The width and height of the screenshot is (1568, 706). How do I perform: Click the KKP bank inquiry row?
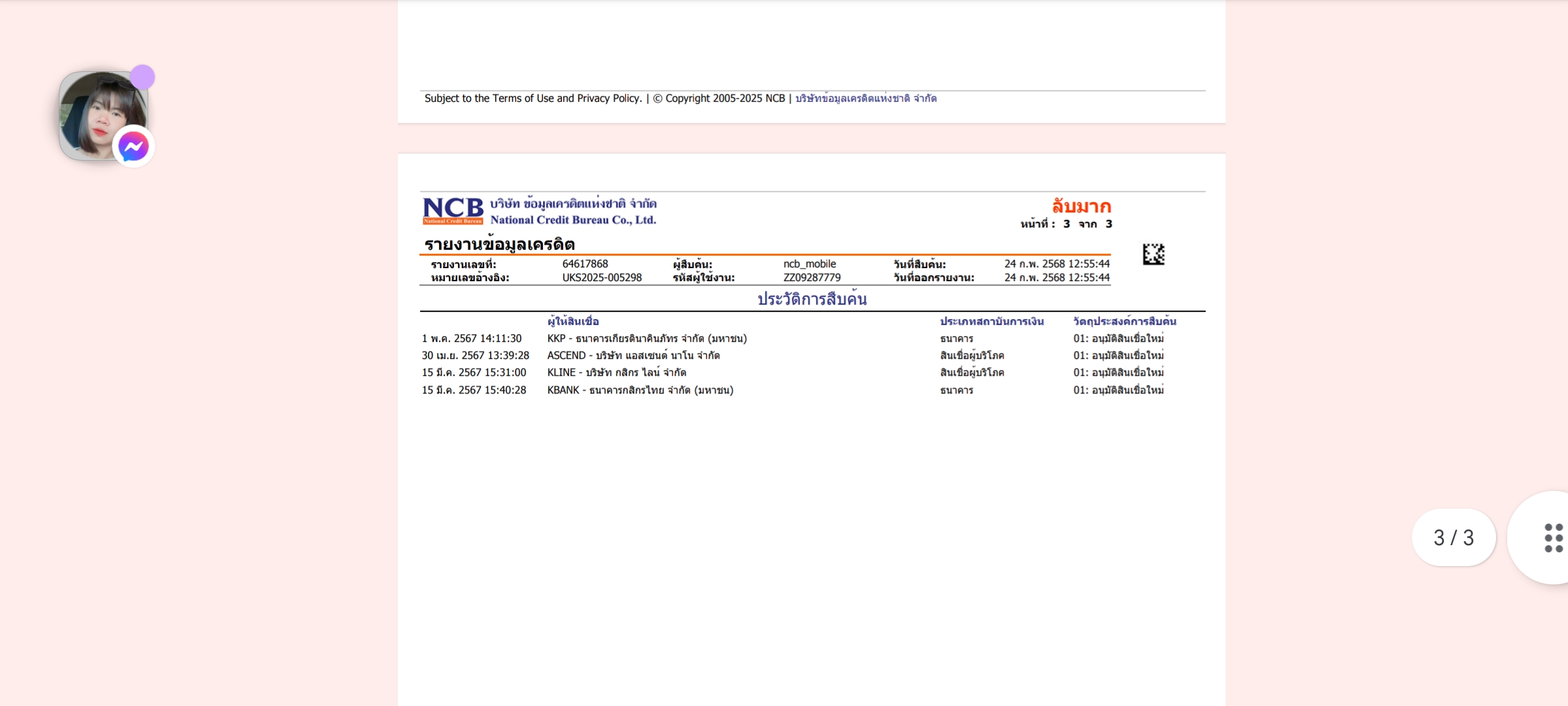tap(792, 339)
